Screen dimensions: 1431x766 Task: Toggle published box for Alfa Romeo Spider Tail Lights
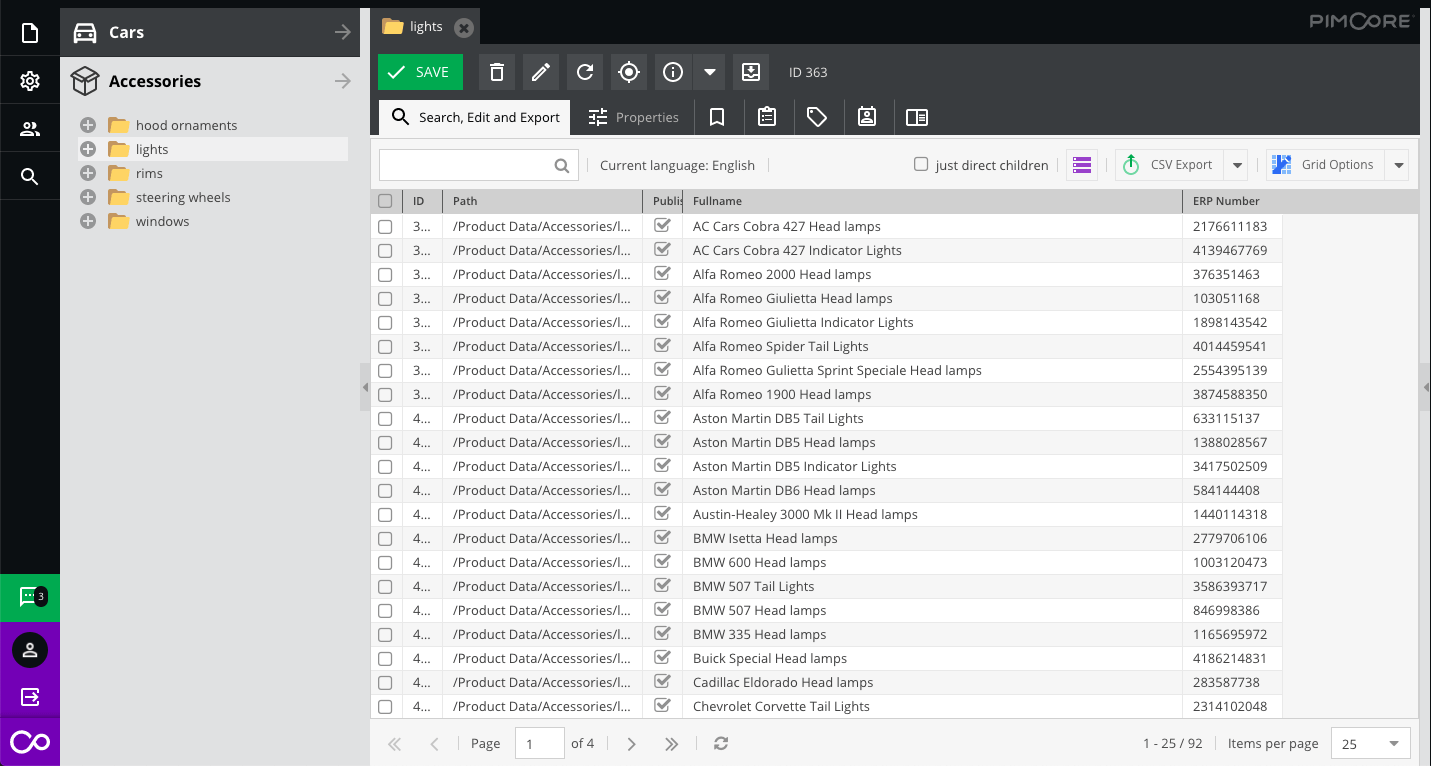(662, 345)
